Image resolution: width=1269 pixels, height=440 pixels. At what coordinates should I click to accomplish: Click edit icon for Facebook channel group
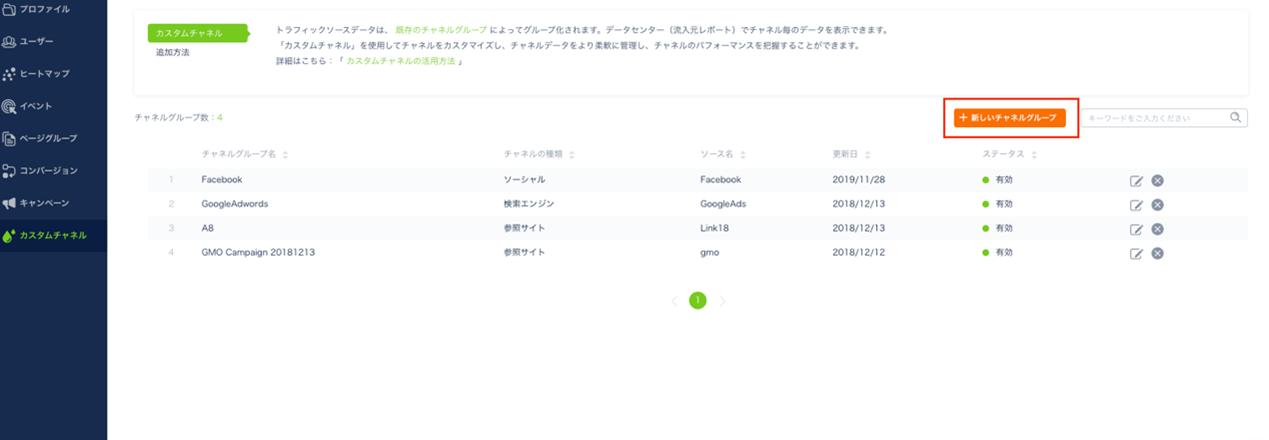point(1136,181)
